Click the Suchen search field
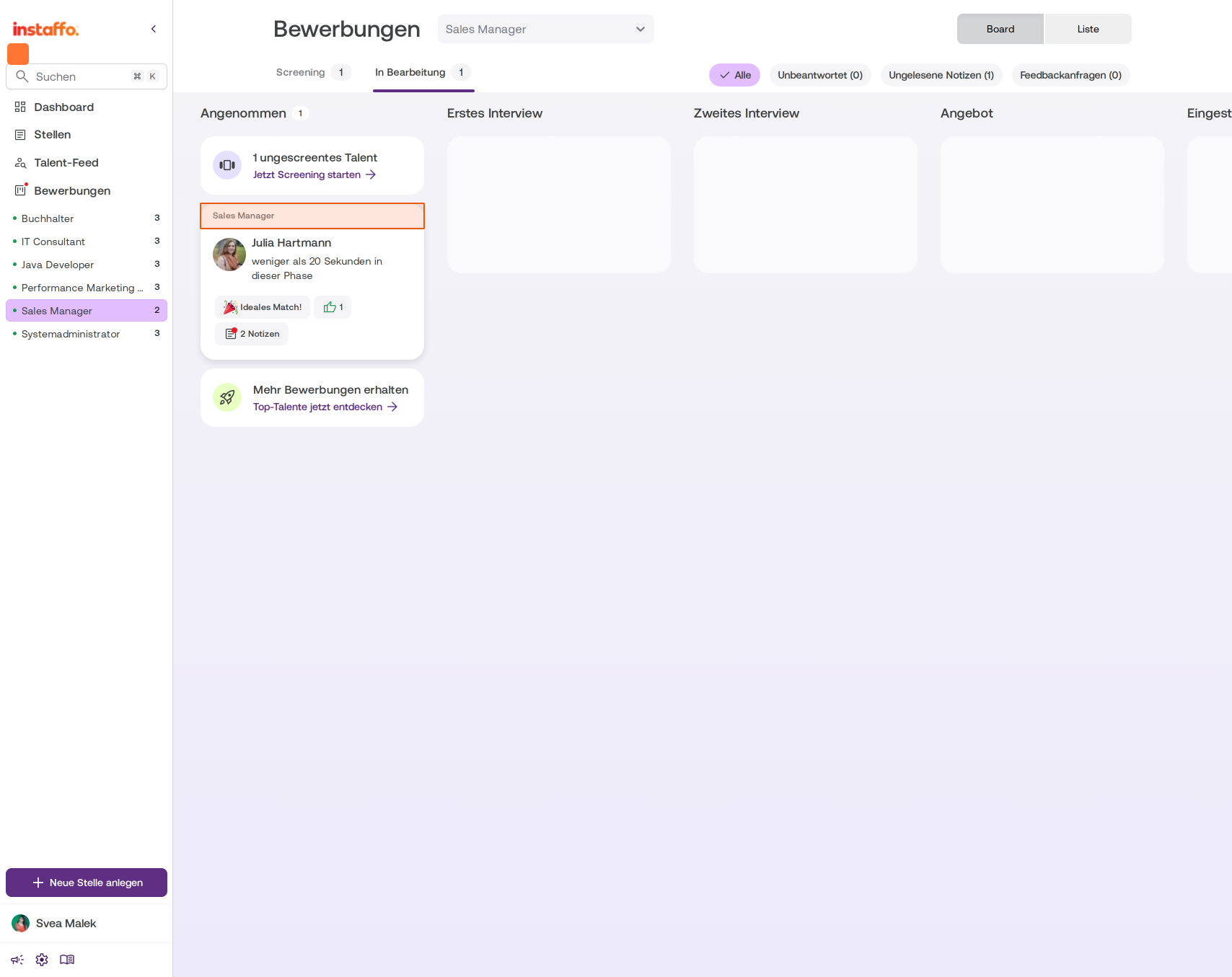This screenshot has width=1232, height=977. 87,76
